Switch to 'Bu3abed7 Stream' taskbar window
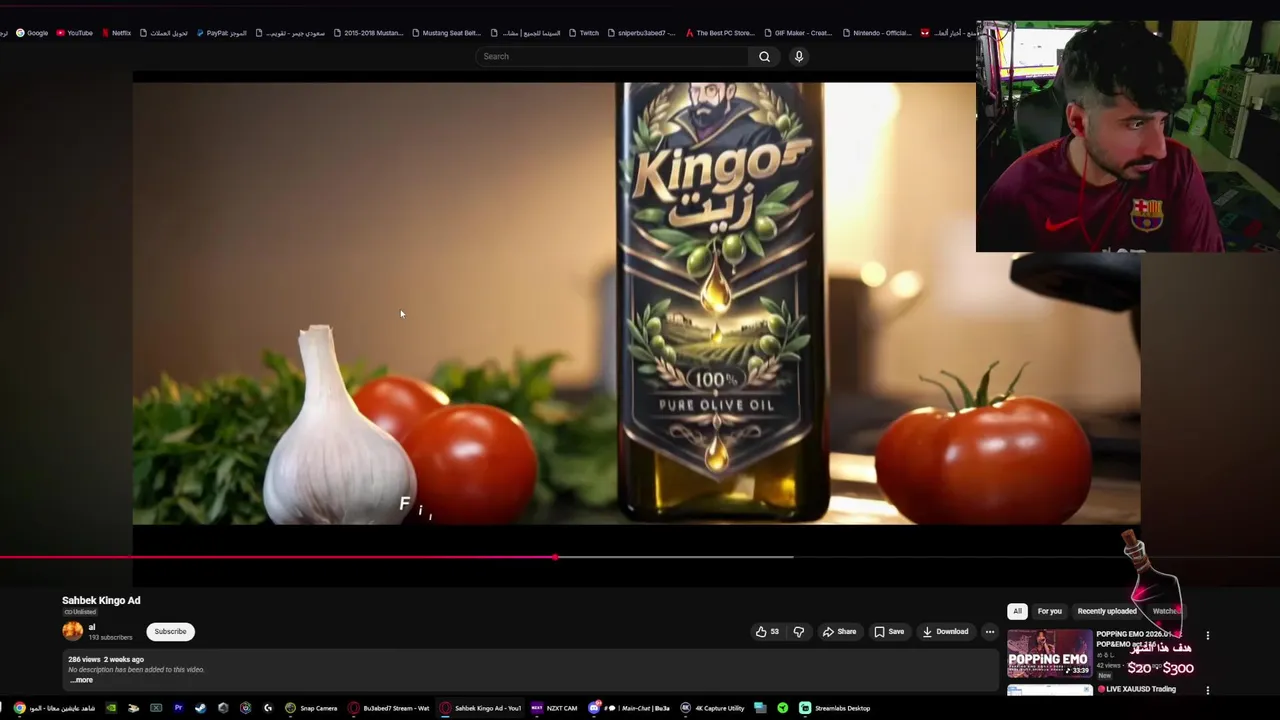The image size is (1280, 720). tap(389, 708)
